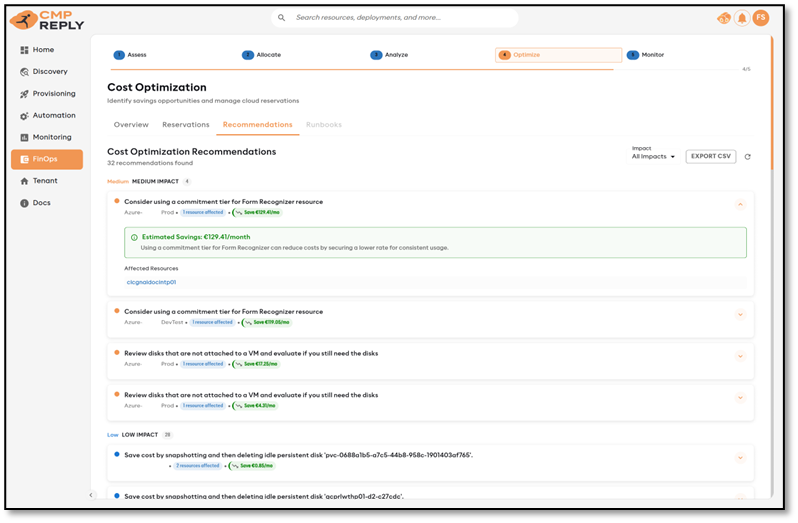Click the Export CSV button

click(711, 157)
